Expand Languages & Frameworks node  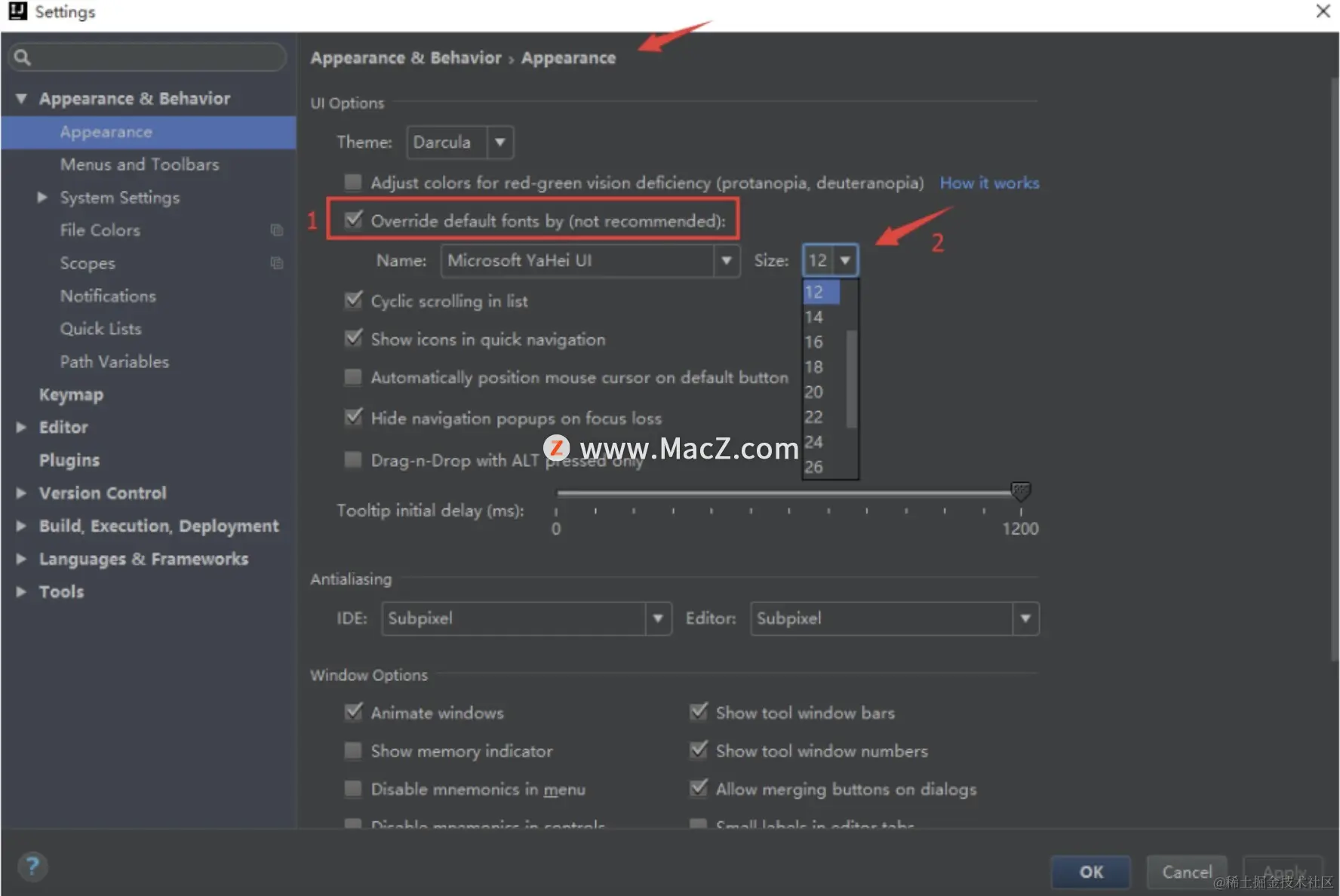(21, 559)
